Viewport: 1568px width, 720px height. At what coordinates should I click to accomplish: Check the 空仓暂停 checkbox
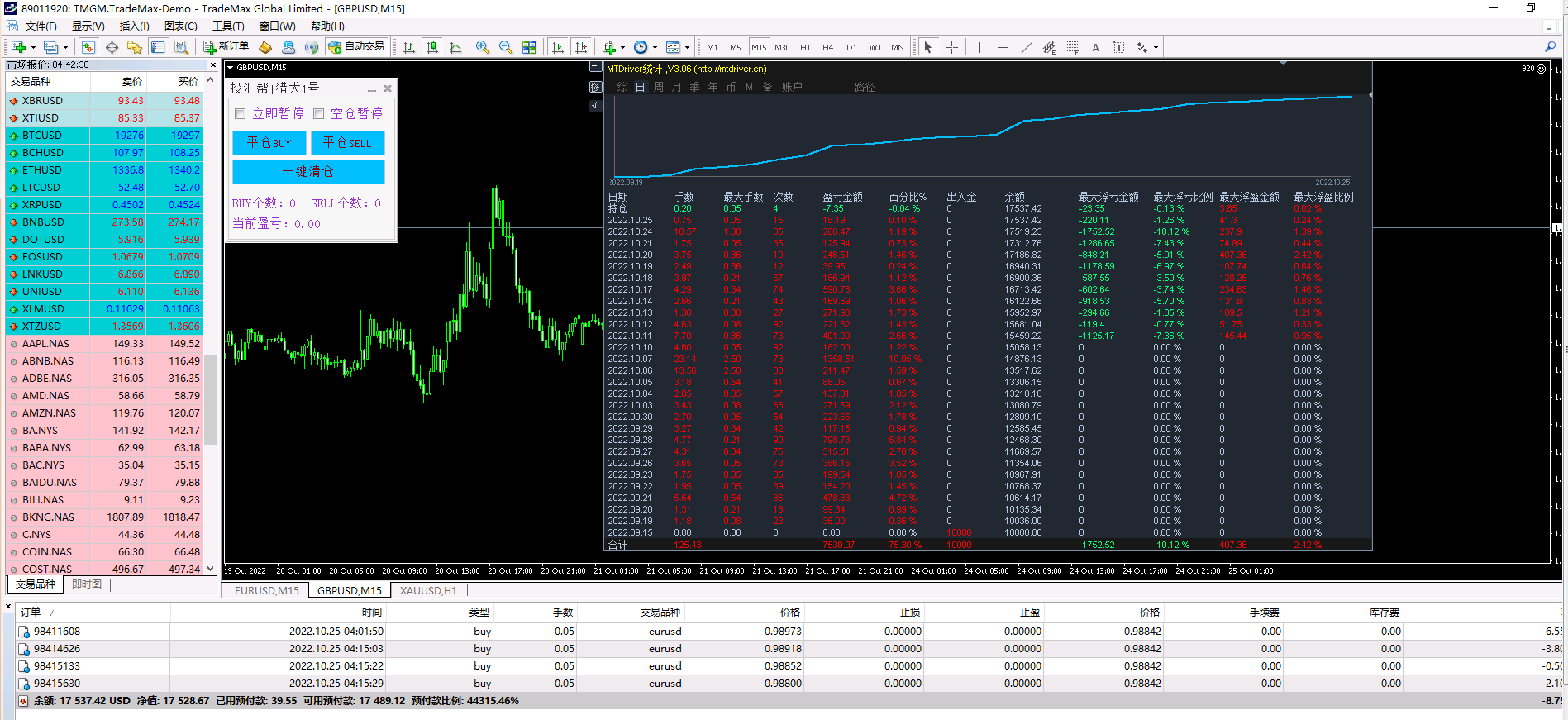[319, 114]
